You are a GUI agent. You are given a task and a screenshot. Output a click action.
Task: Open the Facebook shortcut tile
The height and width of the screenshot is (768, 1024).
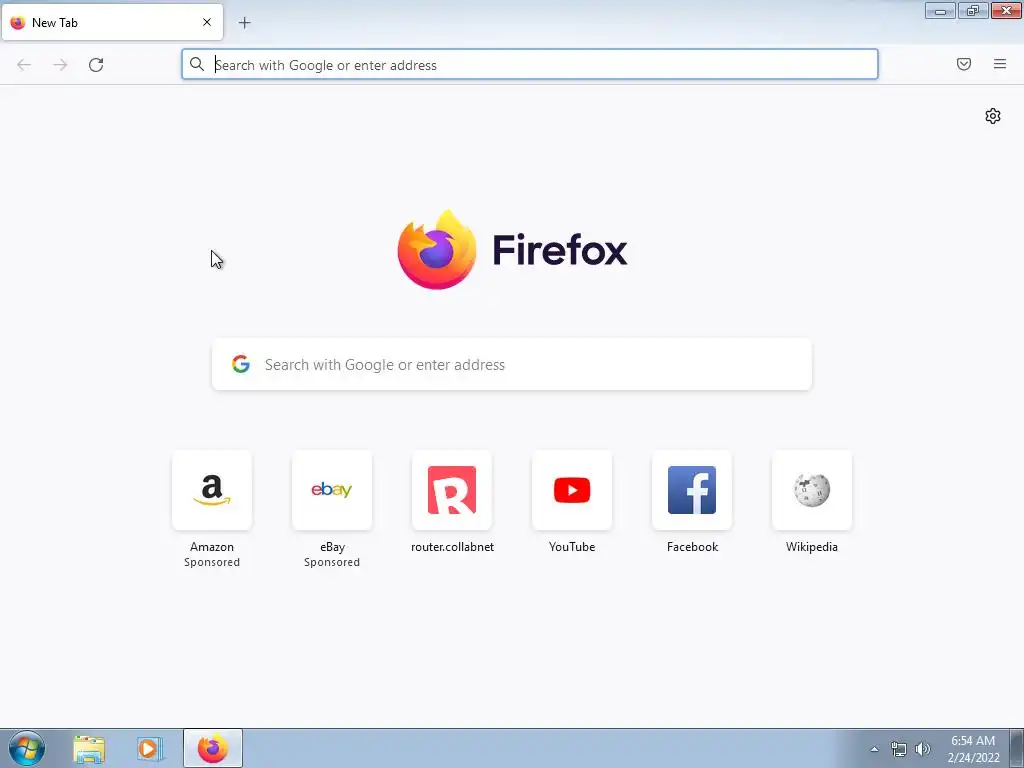(692, 490)
